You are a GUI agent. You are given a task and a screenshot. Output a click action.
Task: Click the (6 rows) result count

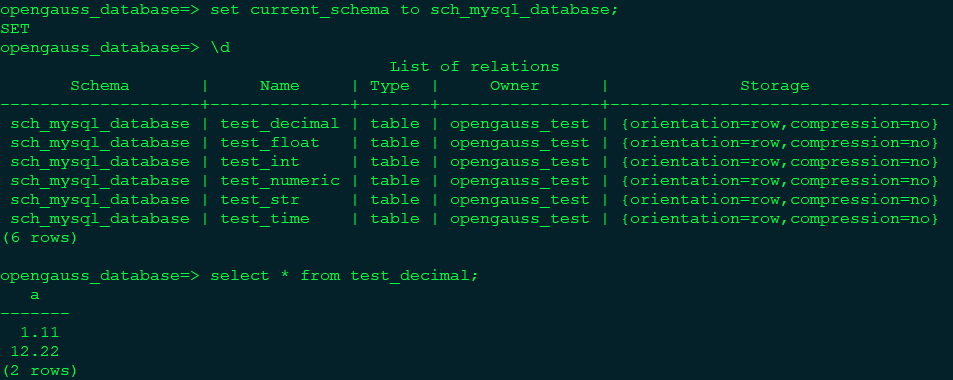click(40, 238)
